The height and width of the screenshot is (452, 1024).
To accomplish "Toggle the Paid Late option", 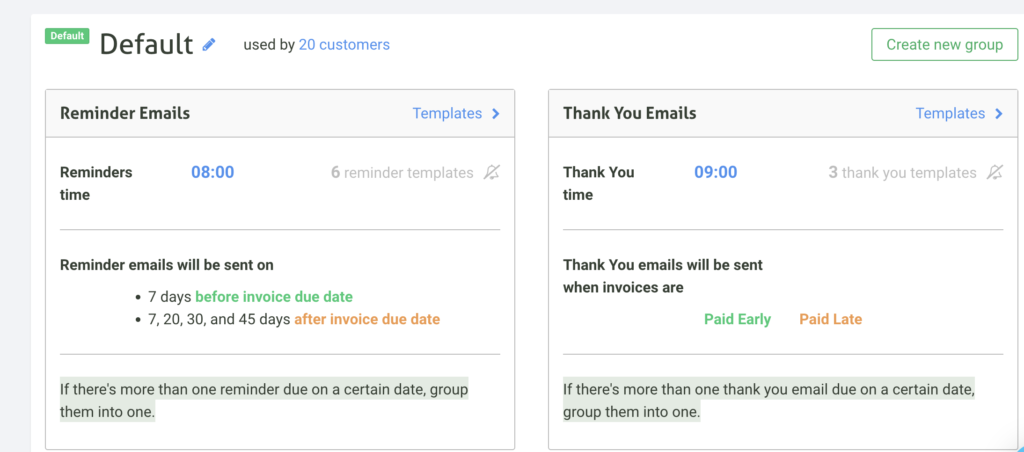I will pos(830,319).
